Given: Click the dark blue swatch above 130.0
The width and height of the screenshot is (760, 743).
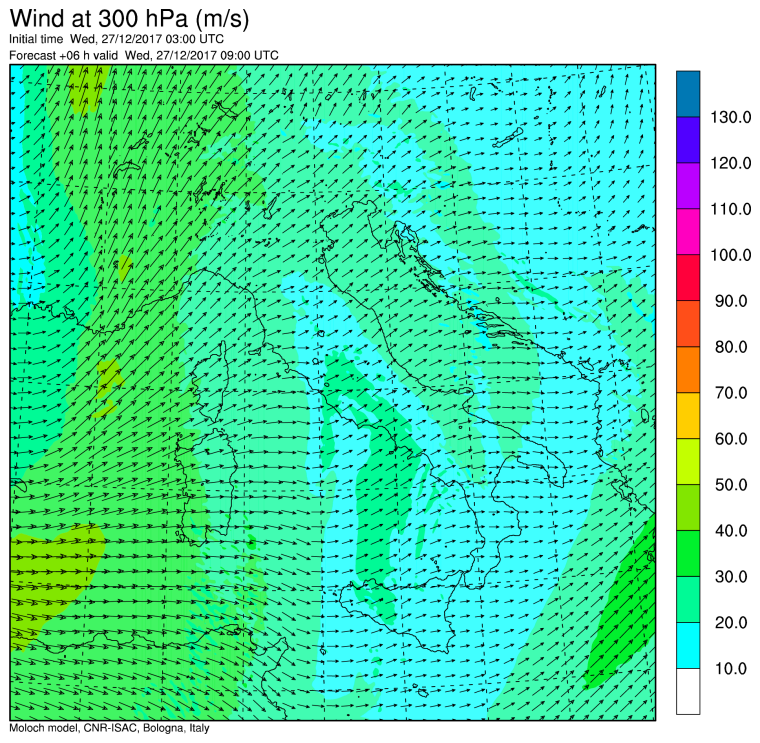Looking at the screenshot, I should tap(688, 95).
